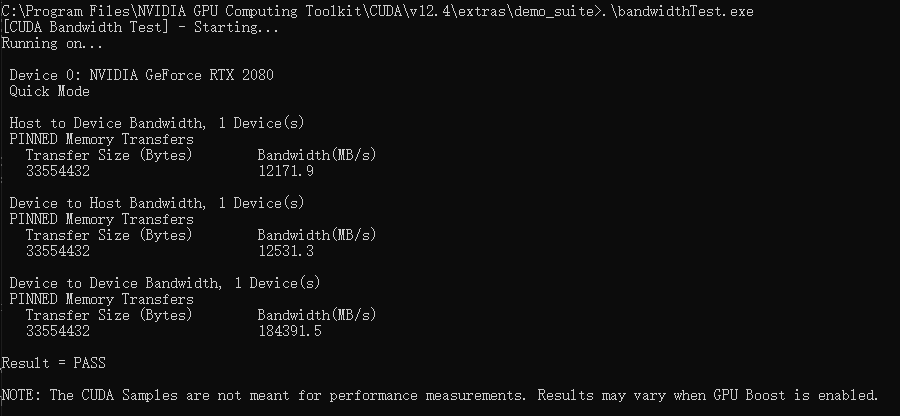Viewport: 900px width, 416px height.
Task: Click the NOTE about CUDA Samples line
Action: [440, 395]
